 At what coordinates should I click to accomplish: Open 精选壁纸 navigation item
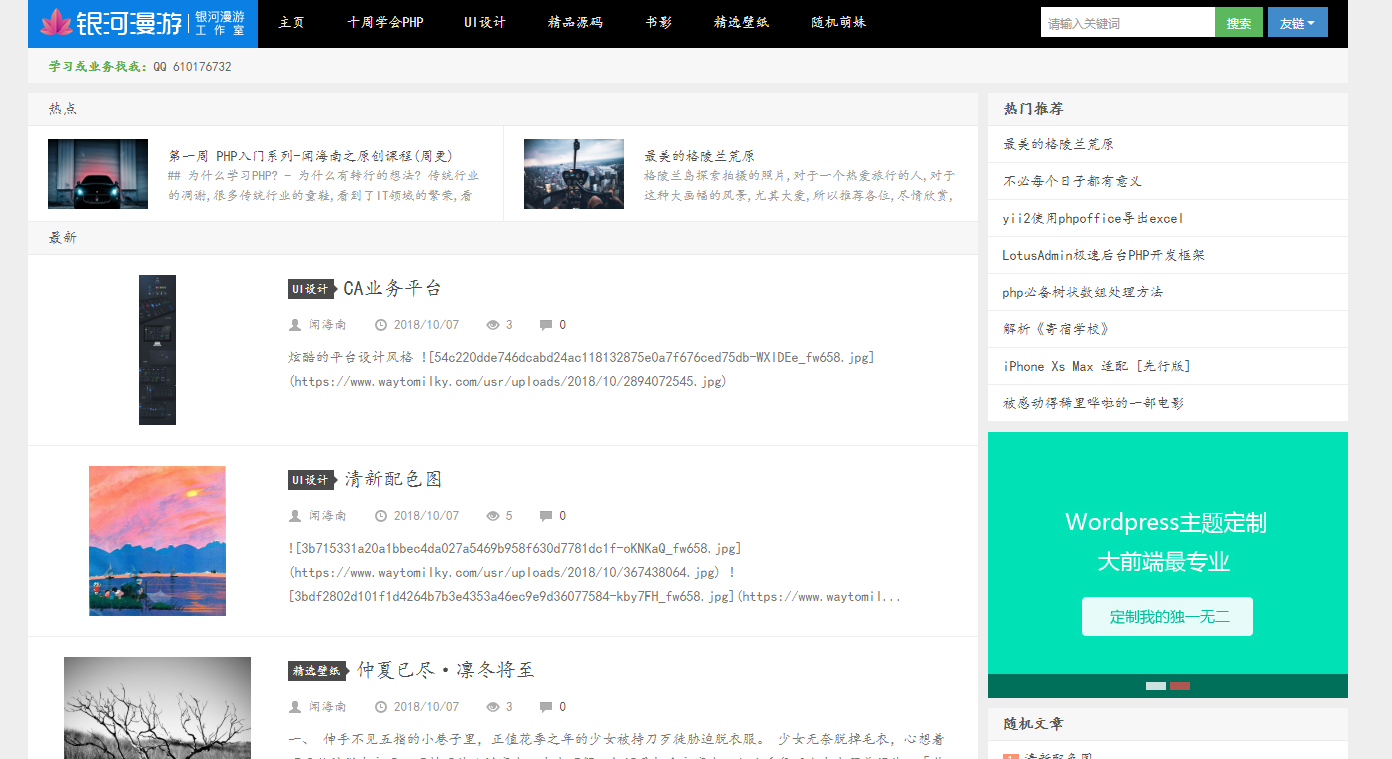click(742, 22)
